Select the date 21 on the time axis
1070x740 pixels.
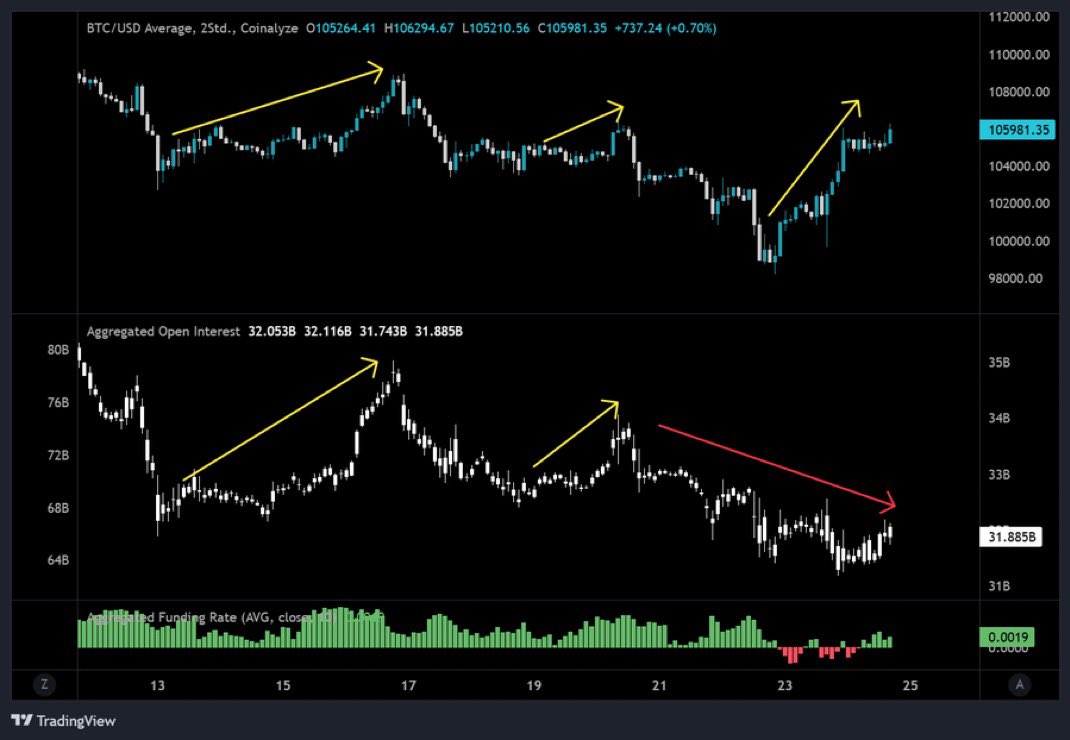(659, 685)
